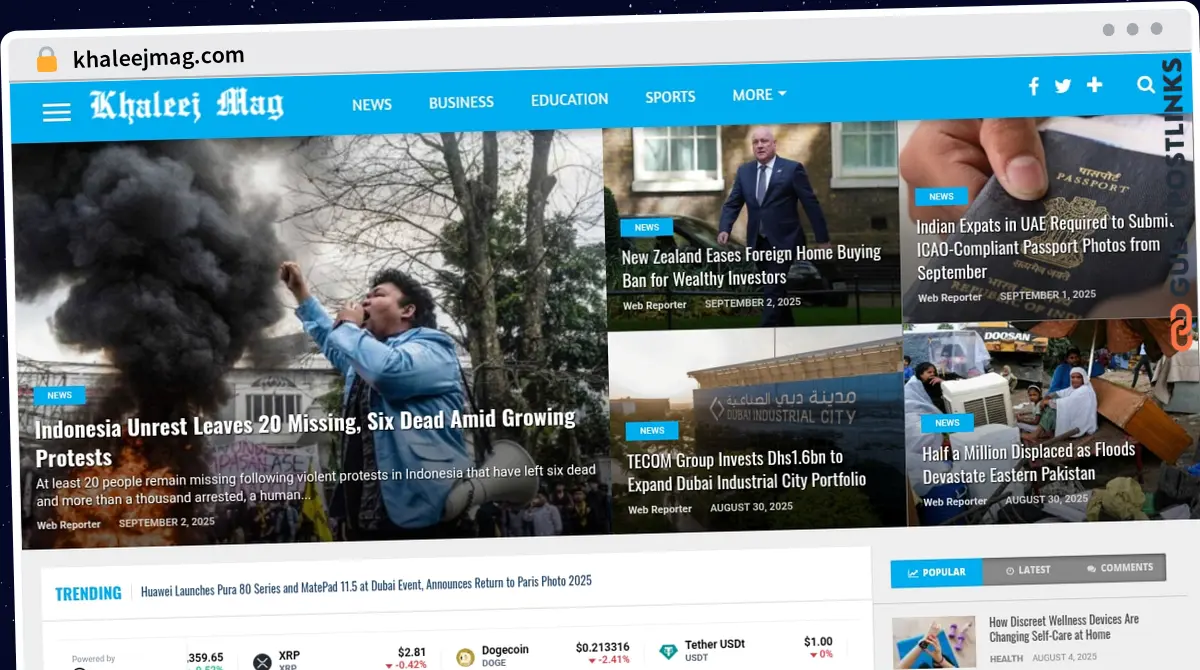Open trending Huawei Pura 80 Series headline

[x=366, y=587]
